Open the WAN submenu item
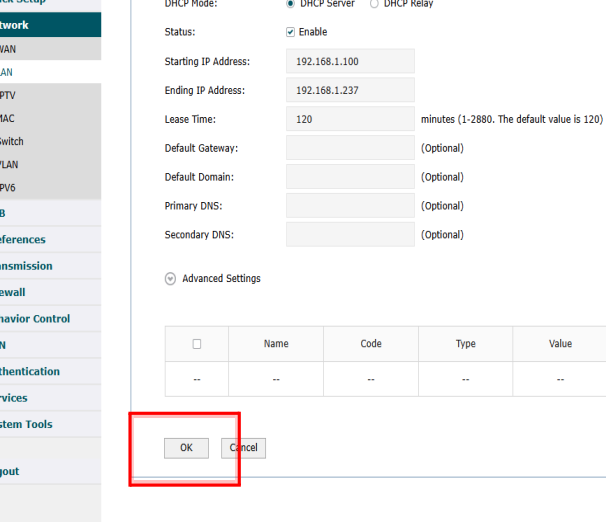Screen dimensions: 606x522 50,49
